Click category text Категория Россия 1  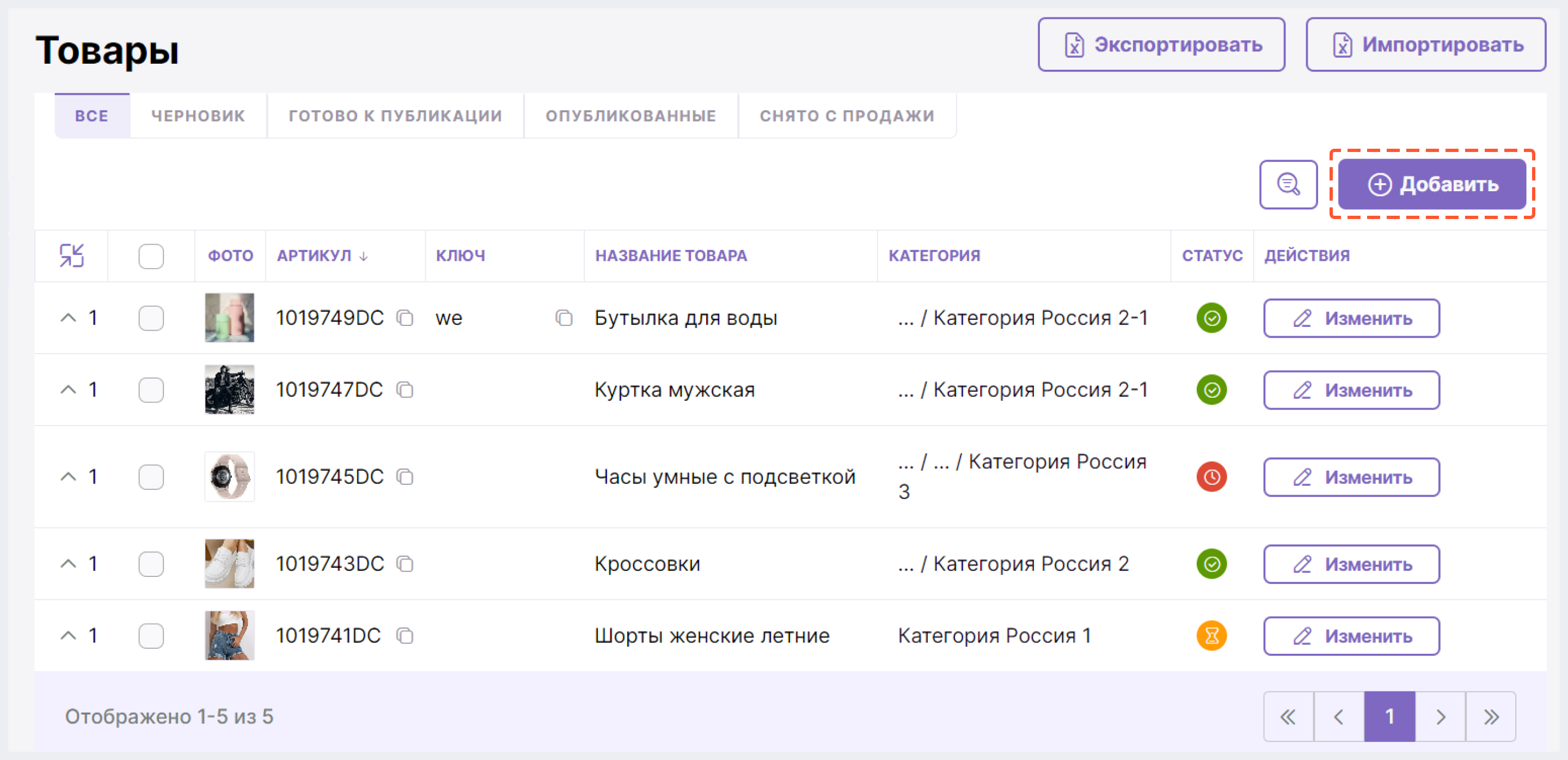click(994, 636)
